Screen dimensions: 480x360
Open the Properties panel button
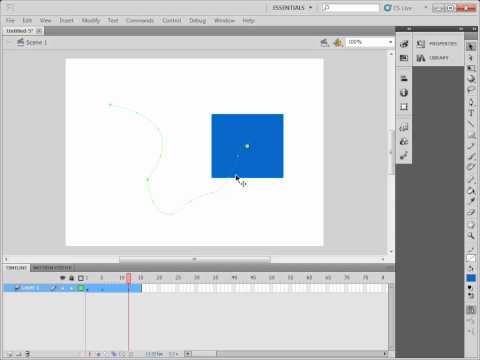[437, 44]
